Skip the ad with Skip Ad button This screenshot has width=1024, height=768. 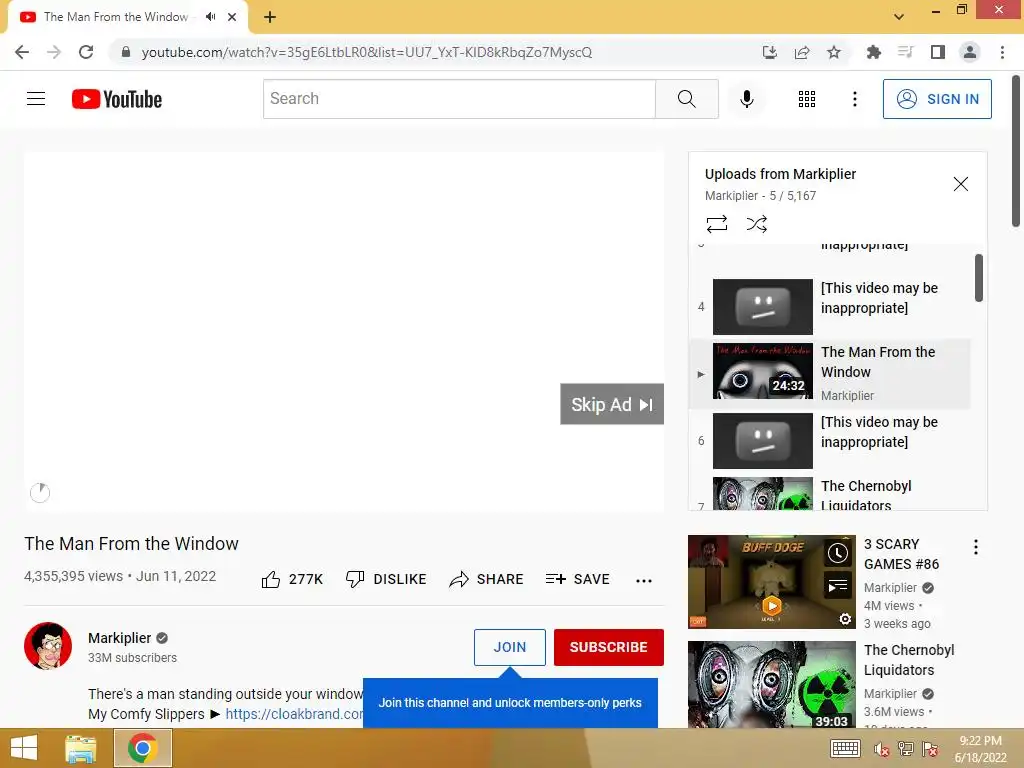(x=612, y=404)
